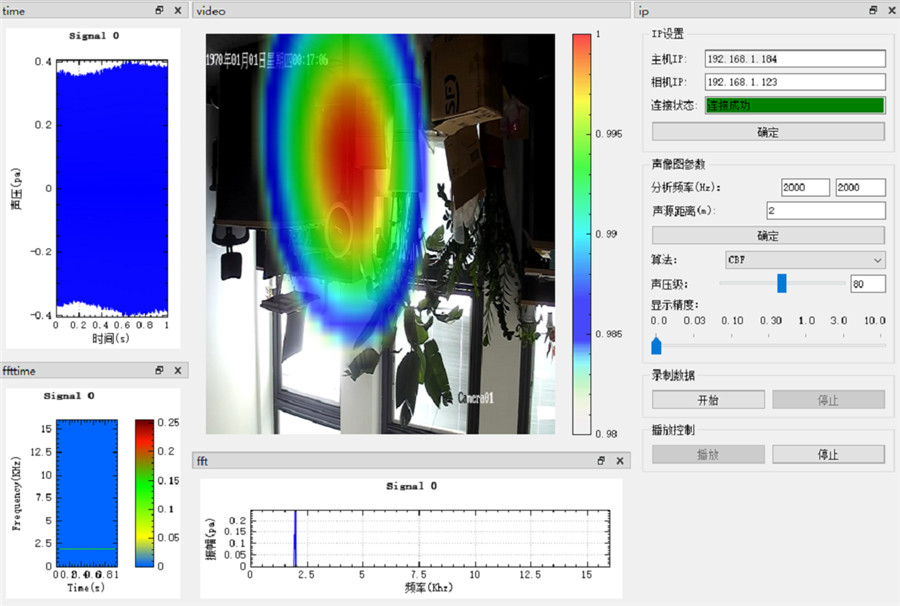Float the fft panel using its undock icon
This screenshot has height=606, width=900.
point(602,461)
